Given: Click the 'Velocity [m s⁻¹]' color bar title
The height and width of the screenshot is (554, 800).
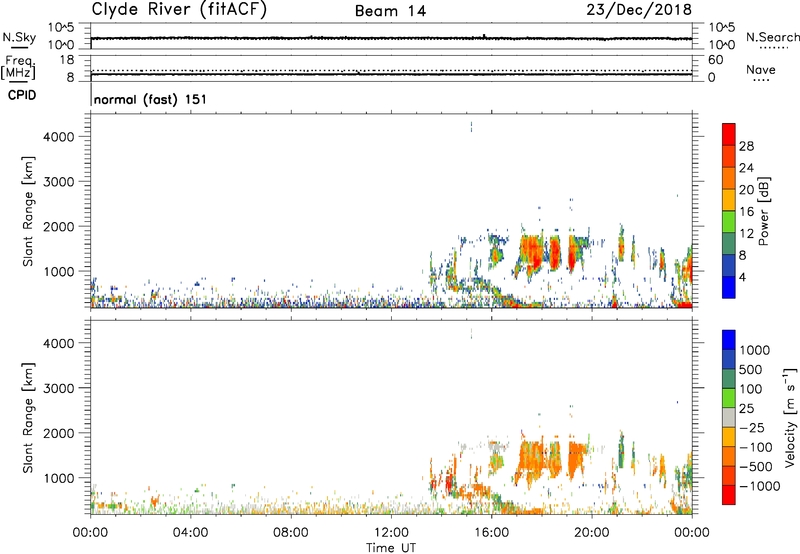Looking at the screenshot, I should (790, 417).
